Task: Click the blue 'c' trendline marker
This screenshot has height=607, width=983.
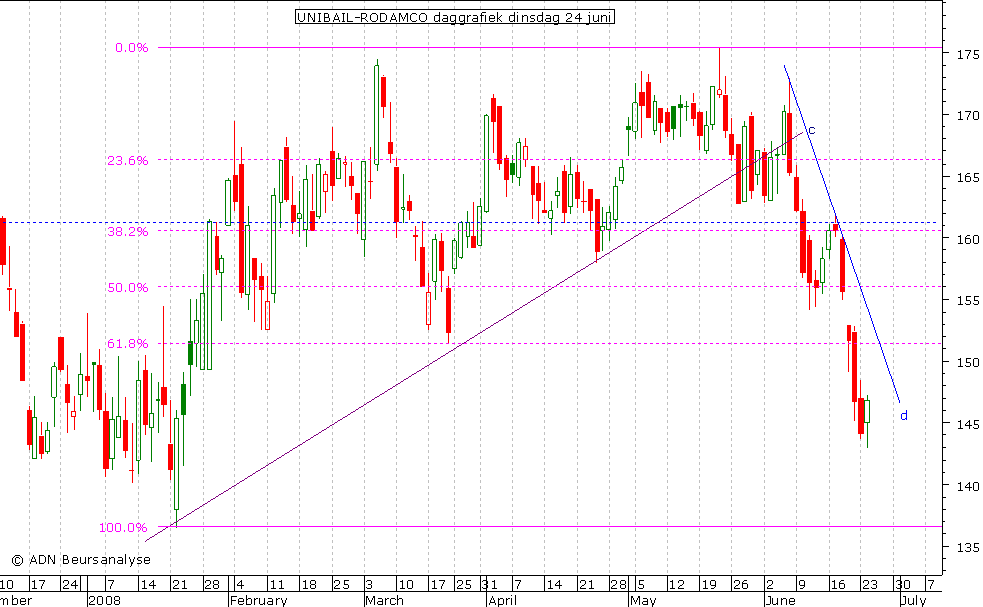Action: coord(811,130)
